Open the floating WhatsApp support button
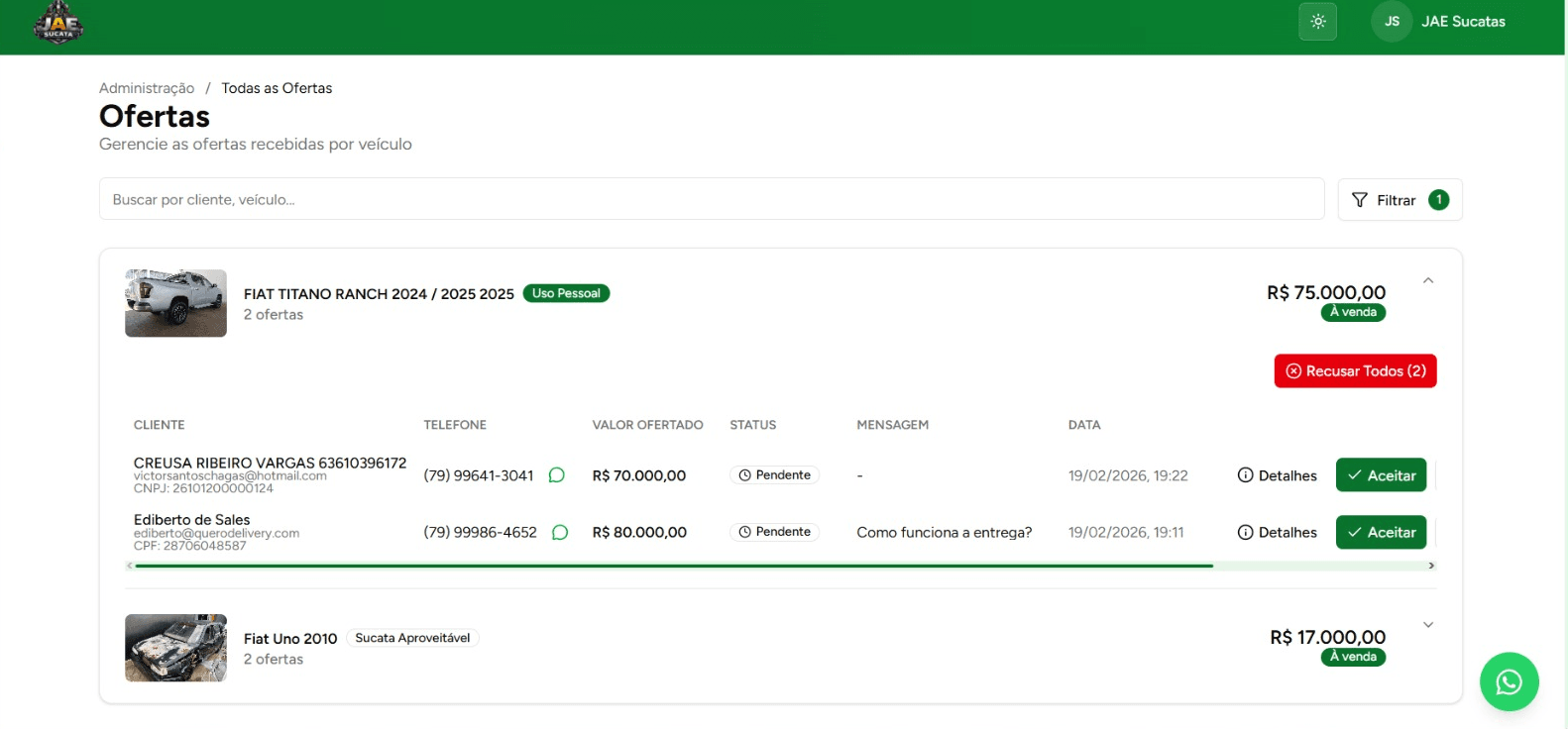This screenshot has width=1568, height=729. pos(1509,681)
